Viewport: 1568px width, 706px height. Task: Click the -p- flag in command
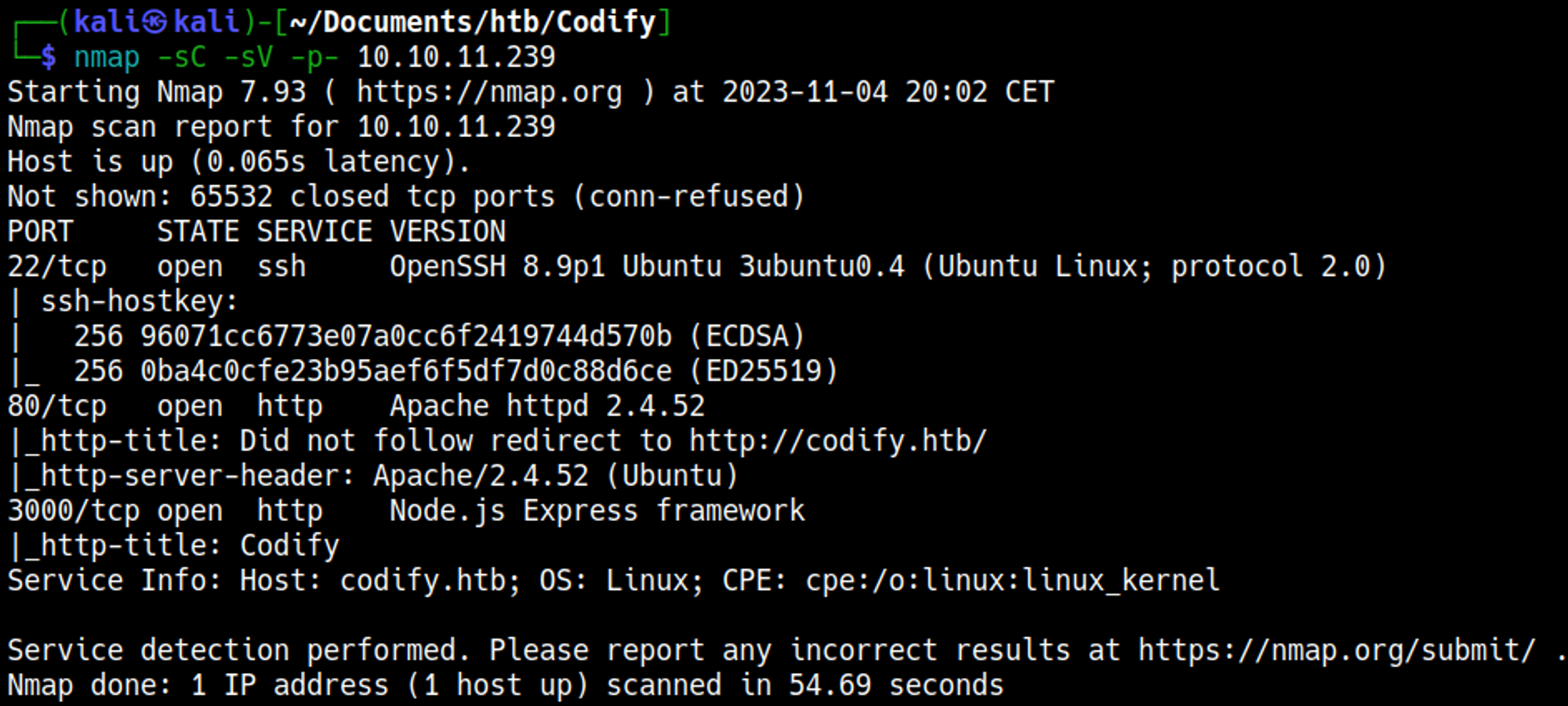pyautogui.click(x=314, y=57)
